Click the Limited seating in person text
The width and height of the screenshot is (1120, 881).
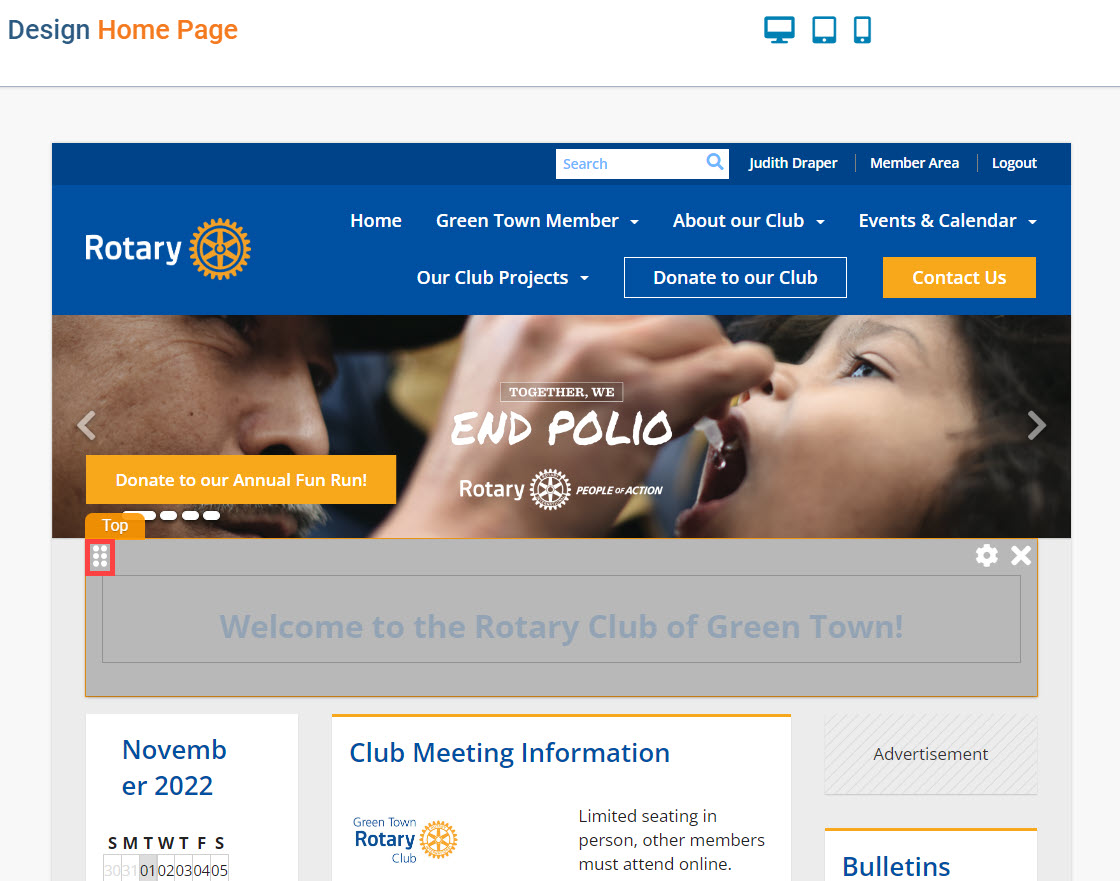671,840
